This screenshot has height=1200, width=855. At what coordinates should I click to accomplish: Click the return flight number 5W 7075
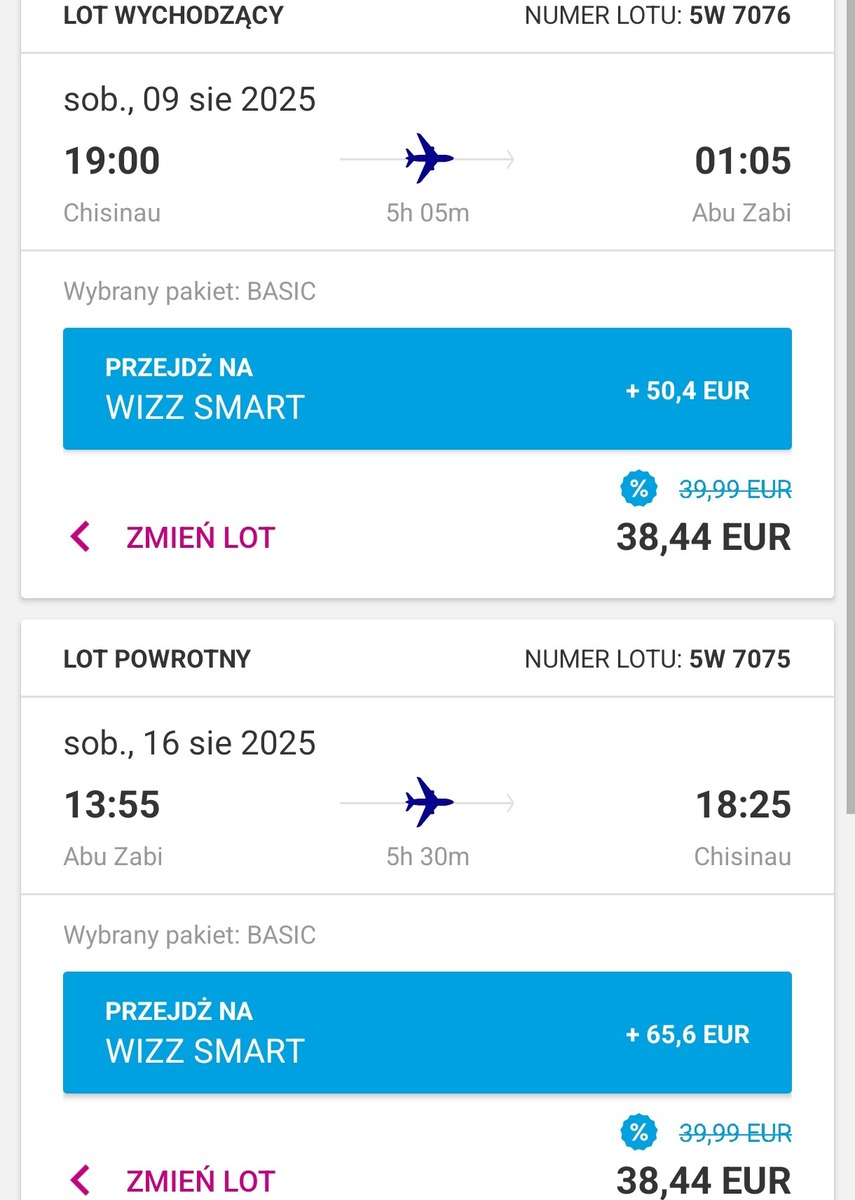tap(740, 659)
